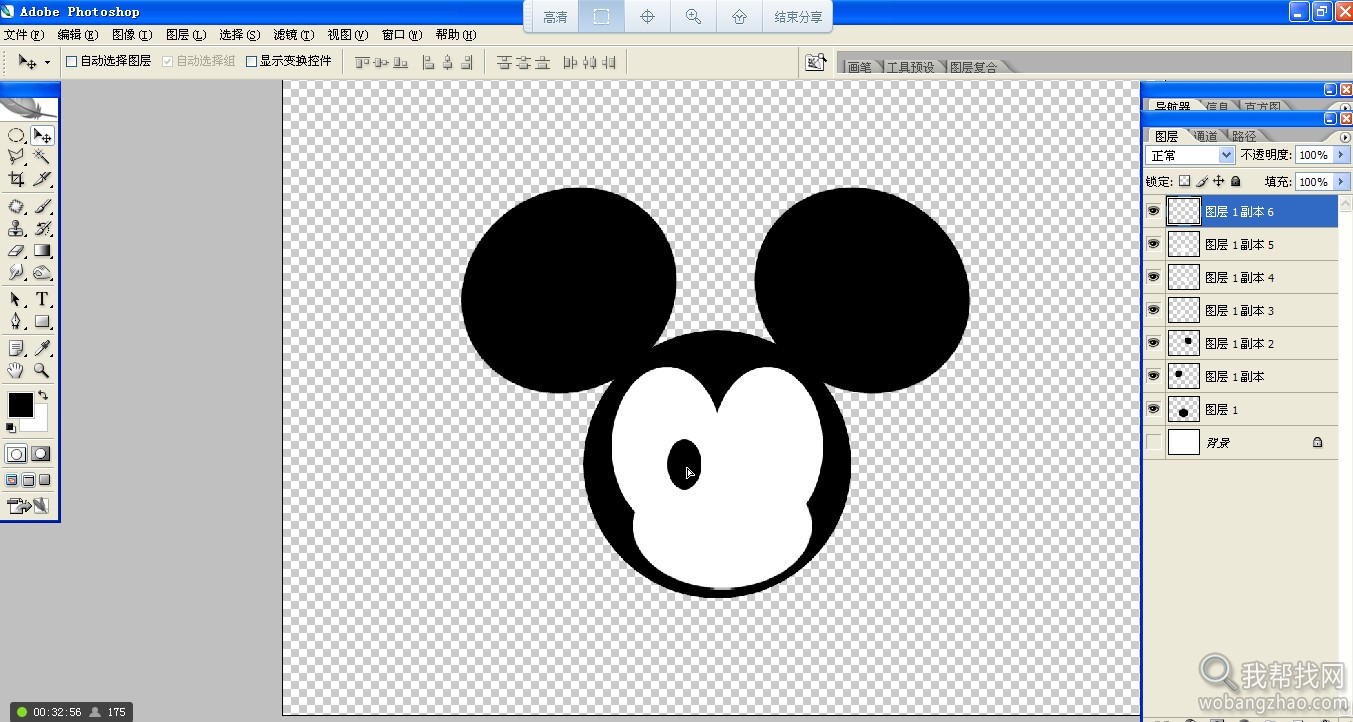This screenshot has height=722, width=1353.
Task: Select the Elliptical Marquee tool
Action: pyautogui.click(x=16, y=135)
